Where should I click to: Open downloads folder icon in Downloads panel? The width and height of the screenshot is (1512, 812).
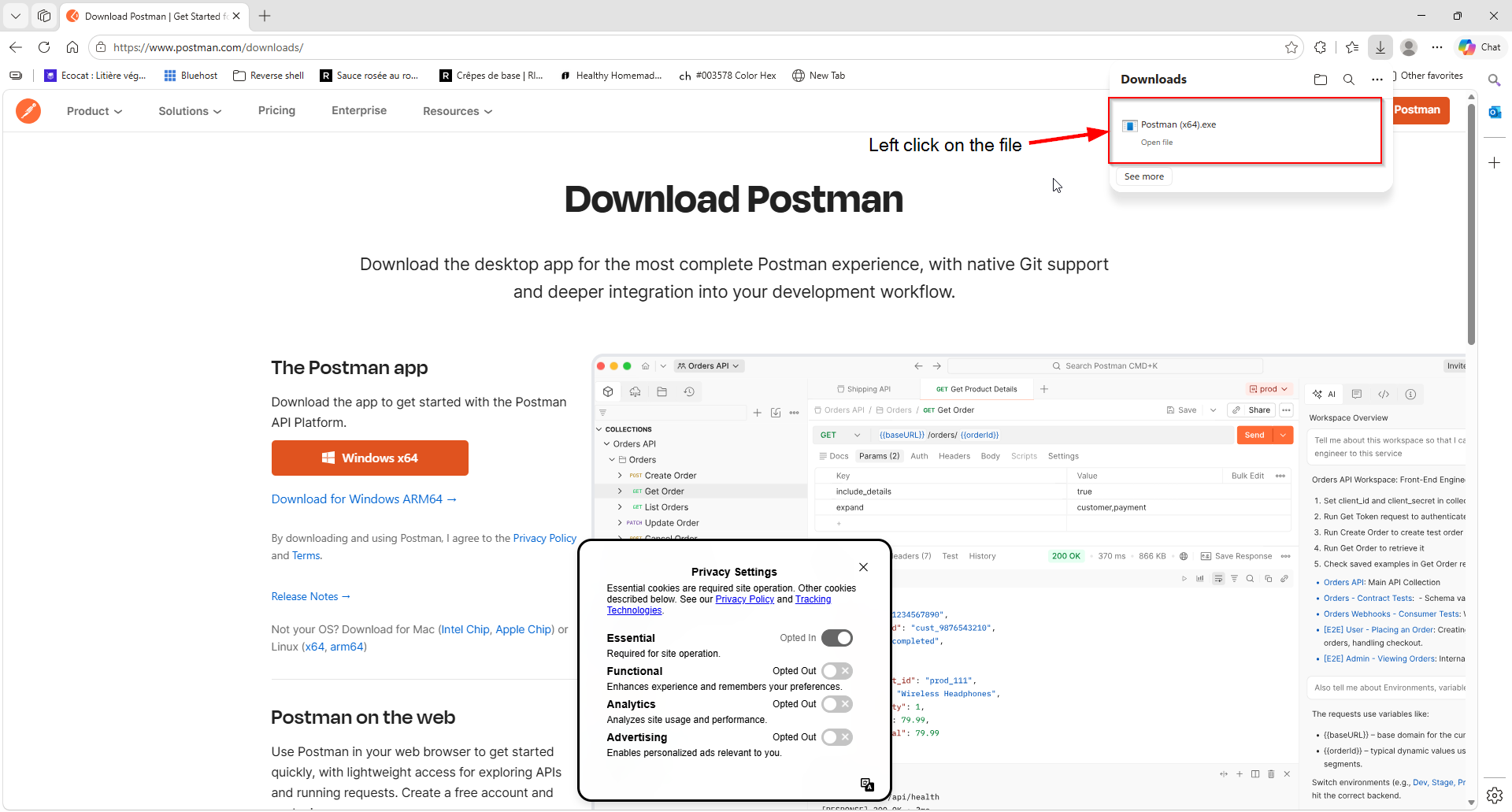[1321, 80]
